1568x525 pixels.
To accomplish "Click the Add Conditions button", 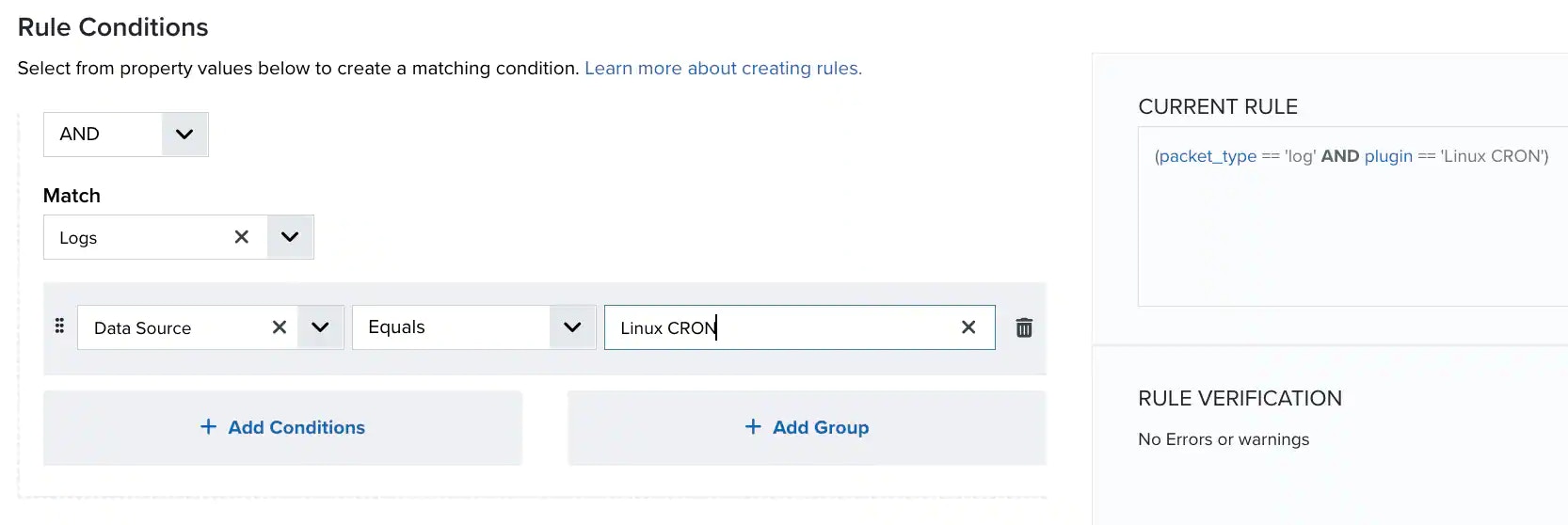I will pyautogui.click(x=282, y=428).
